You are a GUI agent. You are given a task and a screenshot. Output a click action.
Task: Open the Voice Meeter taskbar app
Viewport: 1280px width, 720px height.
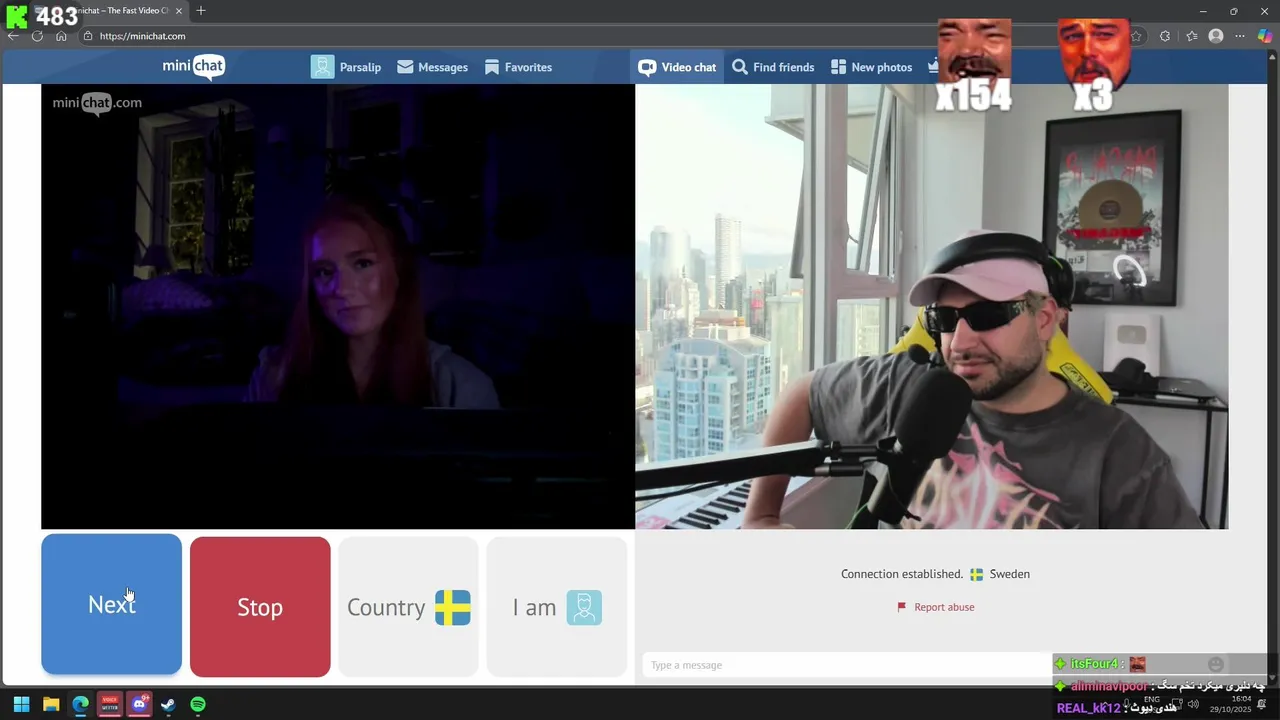110,704
